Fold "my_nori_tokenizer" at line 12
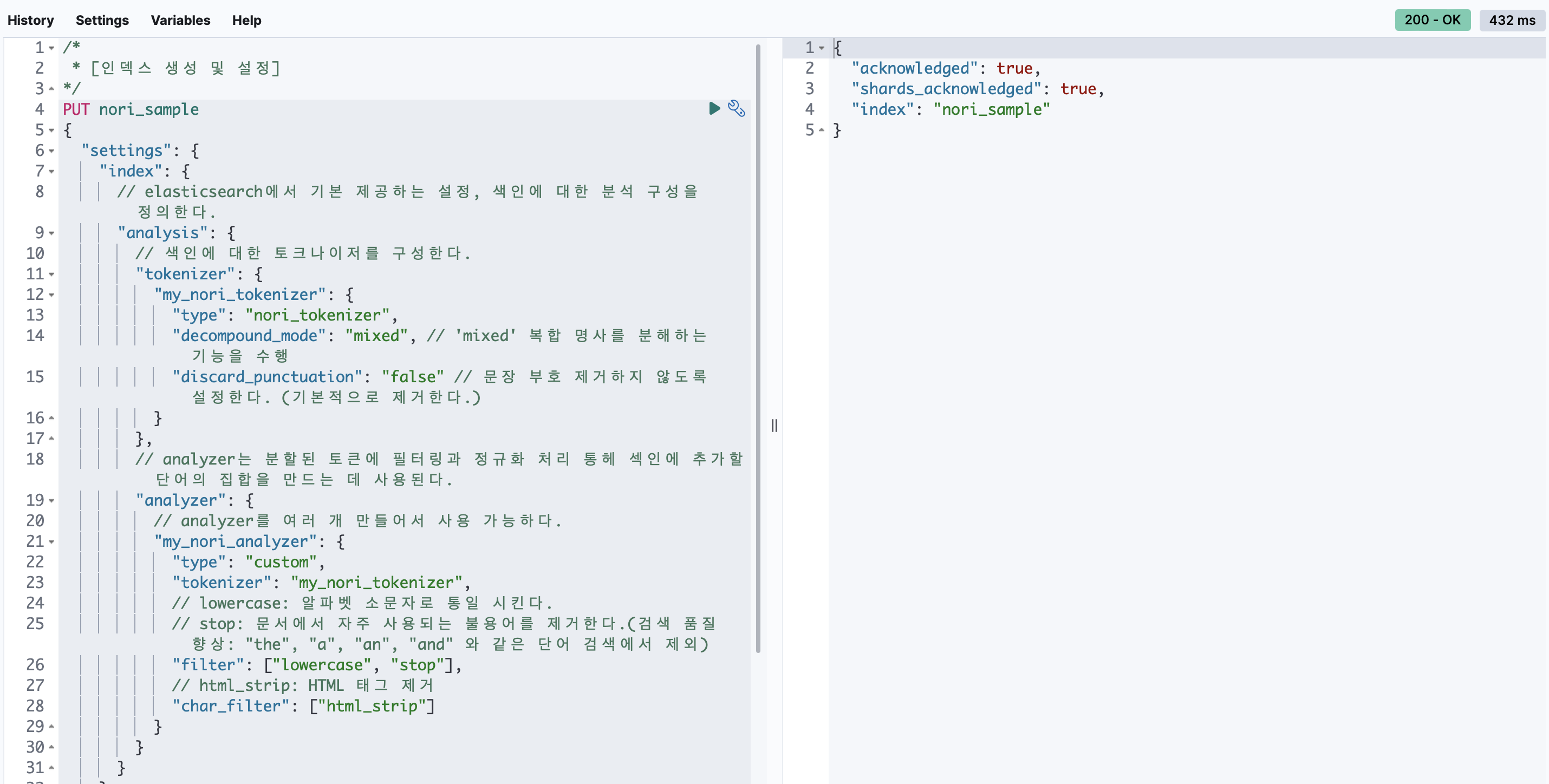The height and width of the screenshot is (784, 1549). (51, 295)
